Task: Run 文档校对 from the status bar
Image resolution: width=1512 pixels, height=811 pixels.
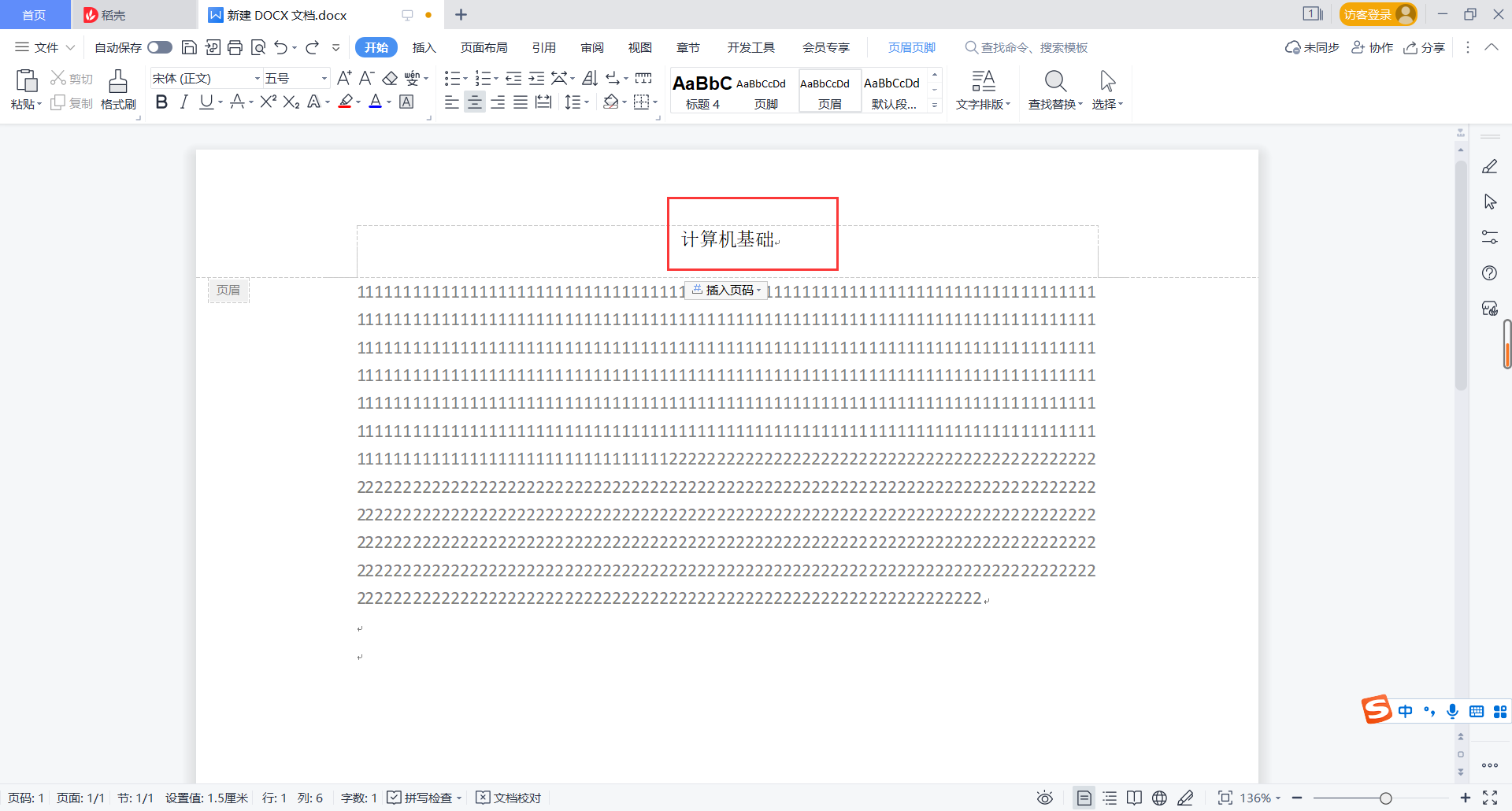Action: click(508, 797)
